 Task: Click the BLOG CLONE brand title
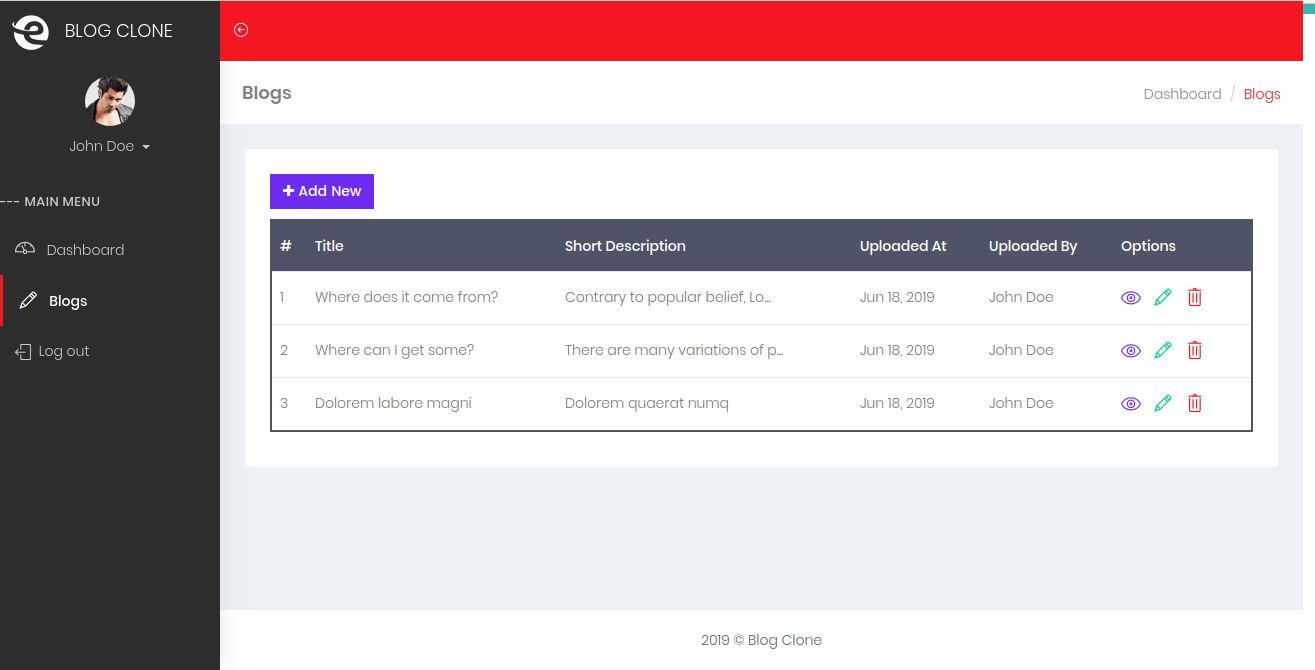[x=119, y=31]
